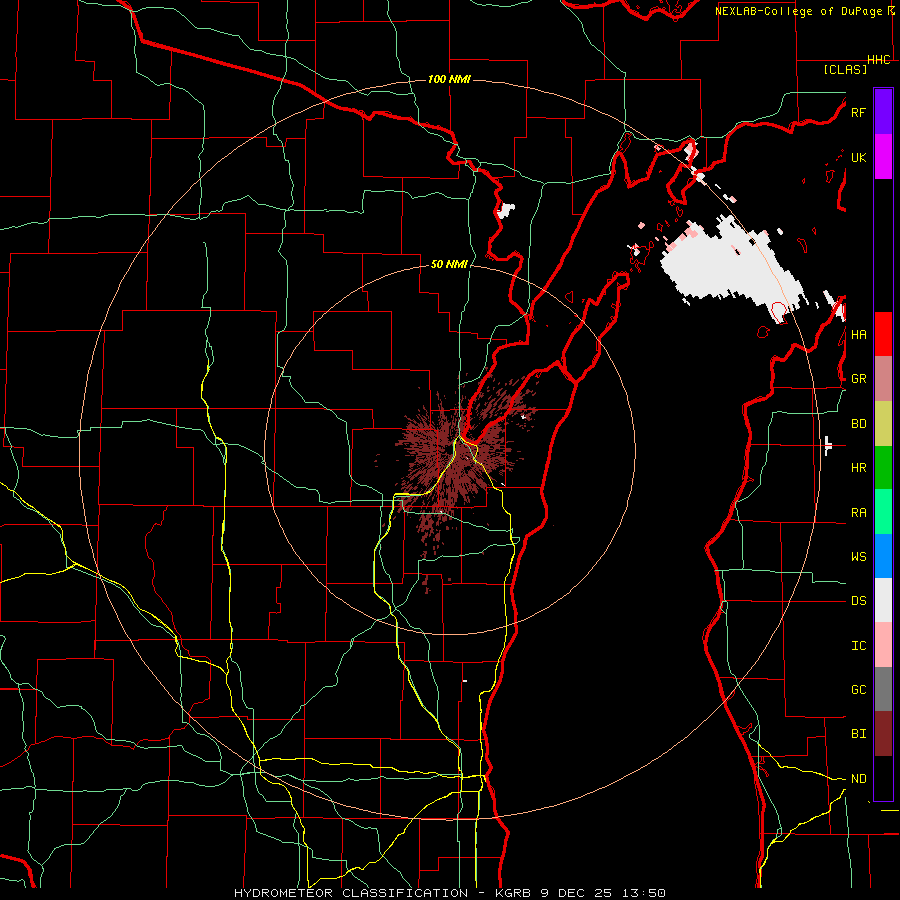Click the UK magenta legend color swatch
Image resolution: width=900 pixels, height=900 pixels.
883,157
